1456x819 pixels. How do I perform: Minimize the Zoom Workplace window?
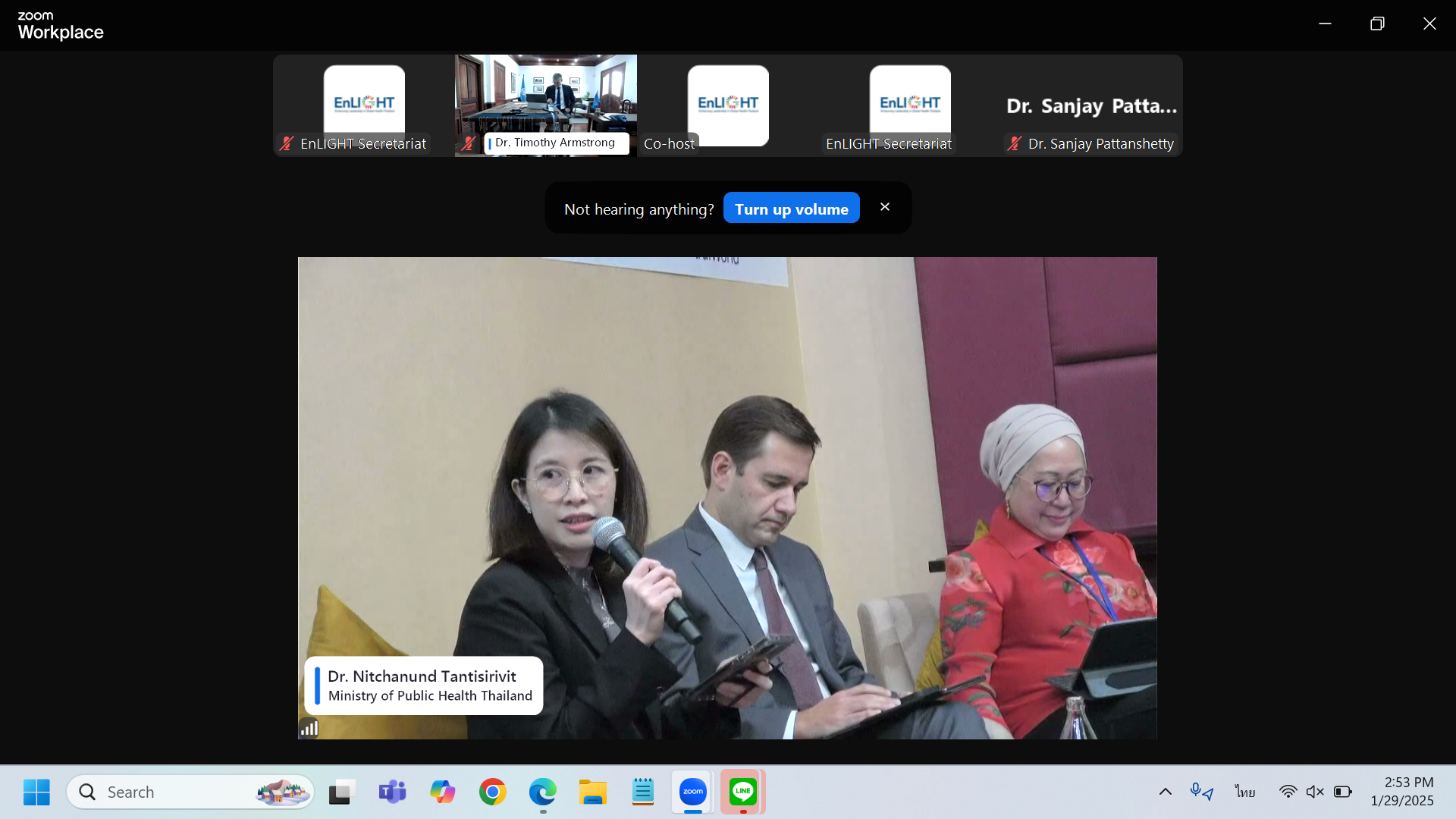(1325, 24)
